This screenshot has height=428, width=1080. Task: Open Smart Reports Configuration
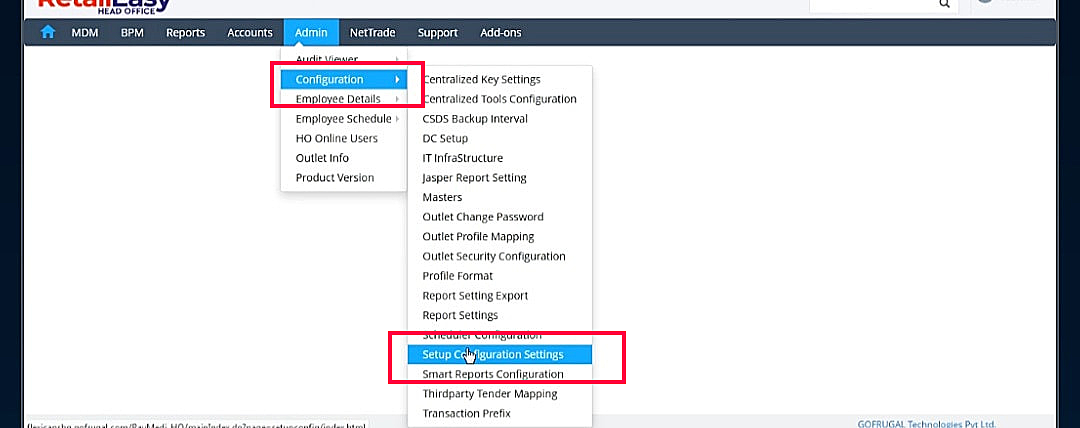click(x=493, y=374)
